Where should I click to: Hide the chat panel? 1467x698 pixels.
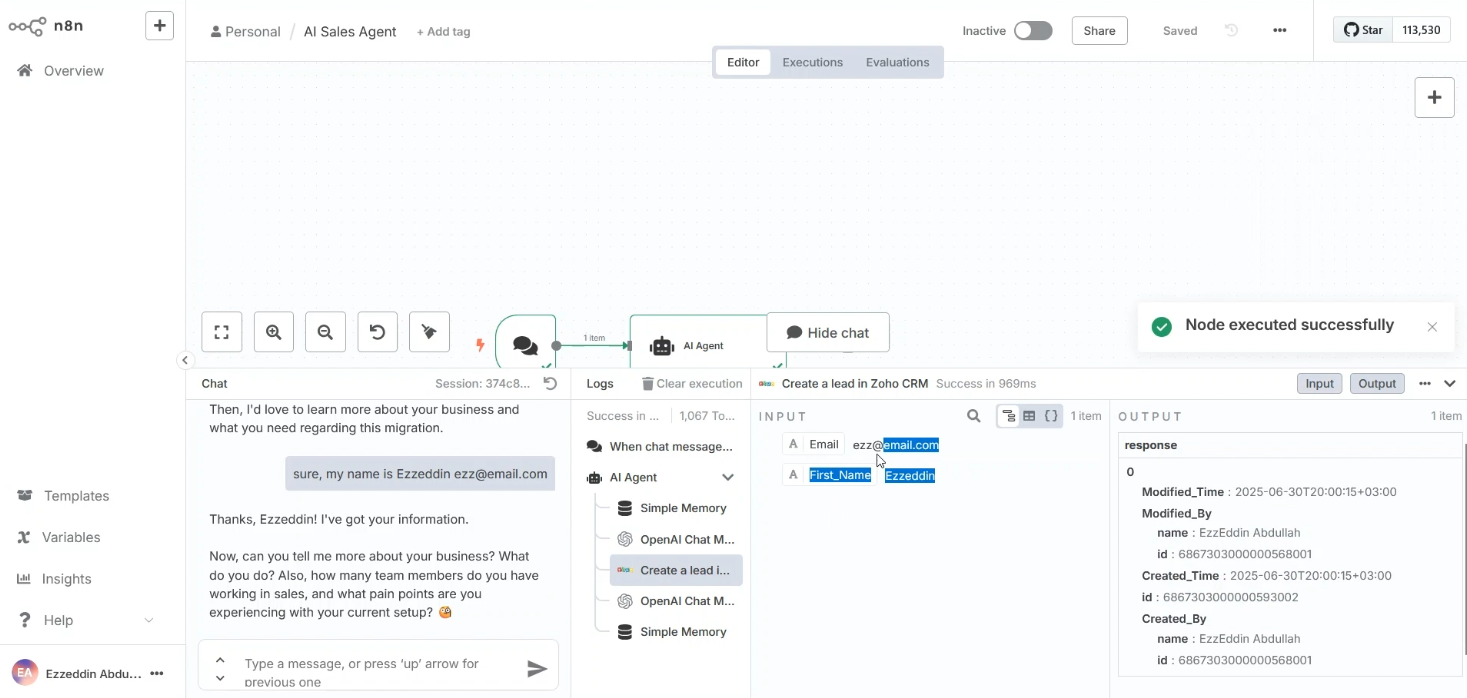pyautogui.click(x=828, y=333)
